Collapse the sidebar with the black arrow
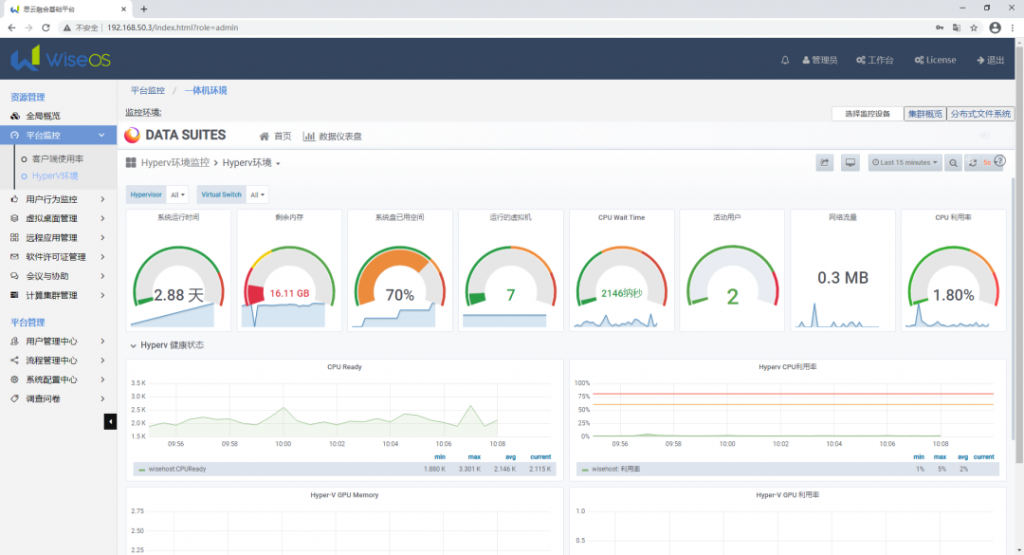Screen dimensions: 1024x555 tap(111, 422)
